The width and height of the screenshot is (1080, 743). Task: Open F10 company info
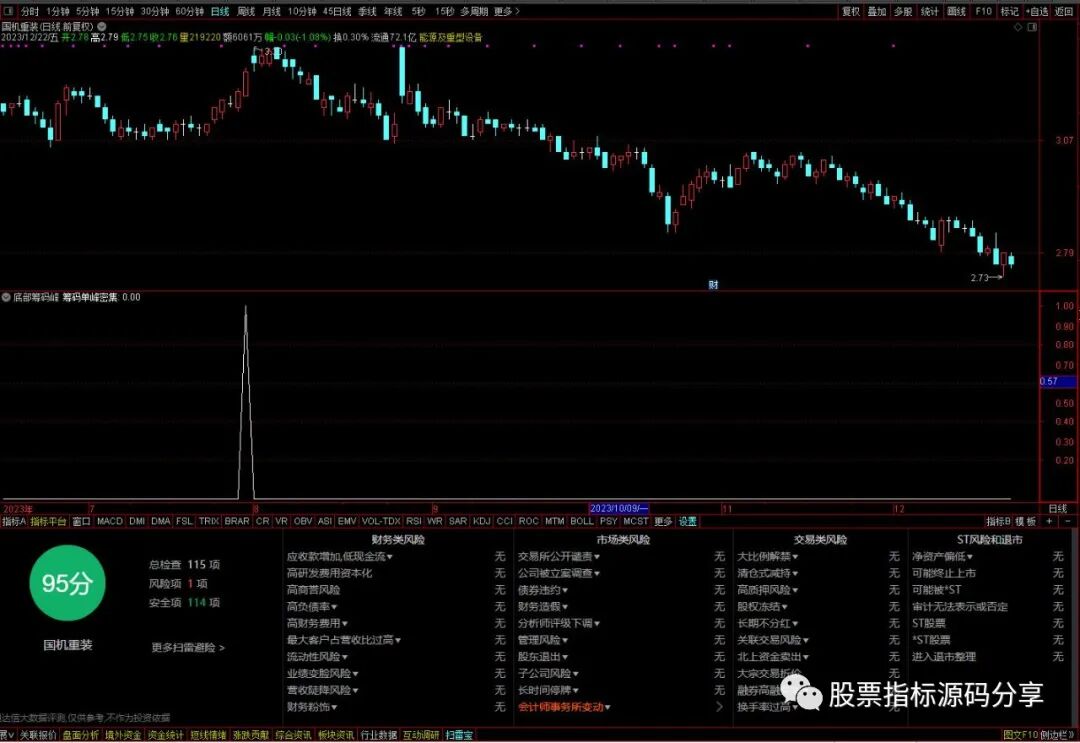984,12
